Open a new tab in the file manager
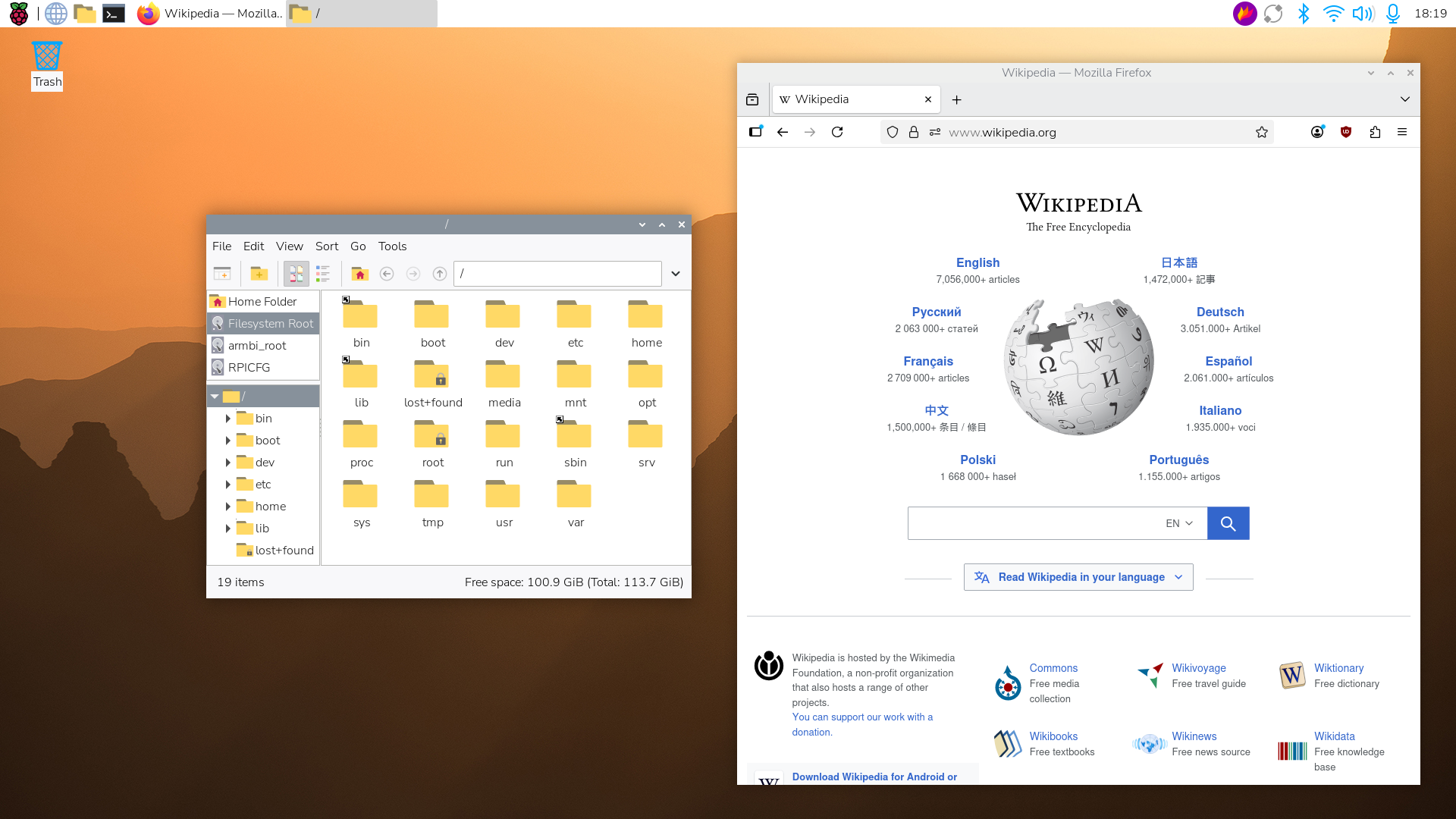 tap(222, 274)
